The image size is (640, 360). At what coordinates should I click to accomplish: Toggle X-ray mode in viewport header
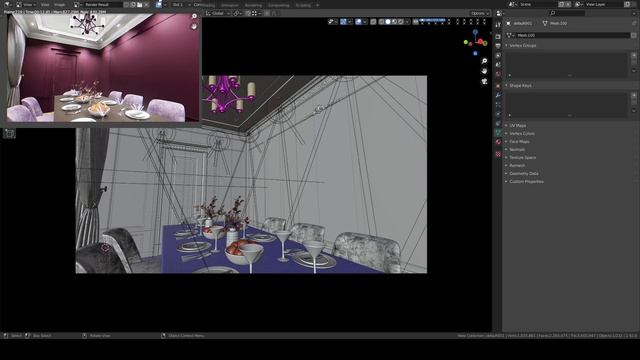point(373,22)
